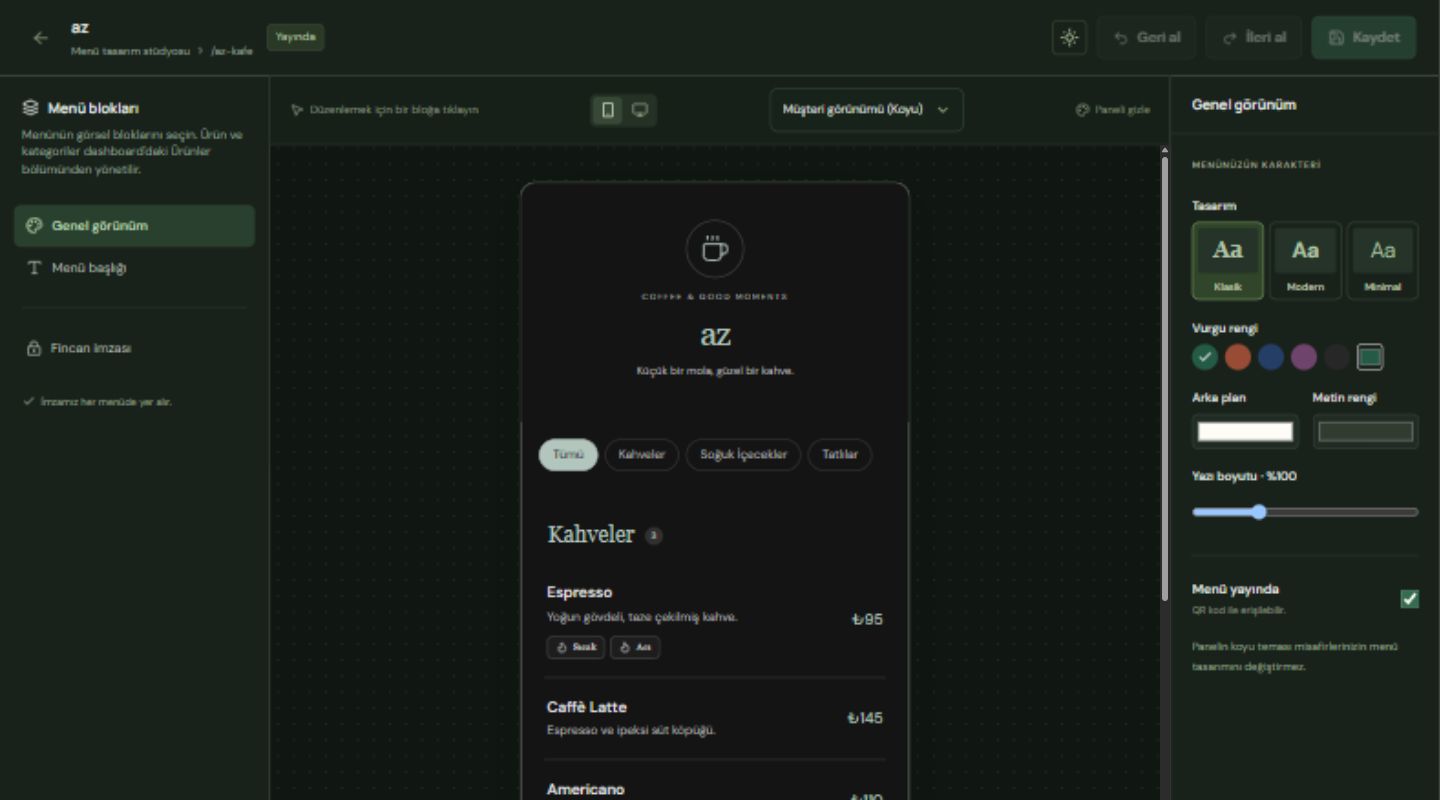Click the /az-kafe breadcrumb link
Screen dimensions: 1440x800
(x=232, y=51)
